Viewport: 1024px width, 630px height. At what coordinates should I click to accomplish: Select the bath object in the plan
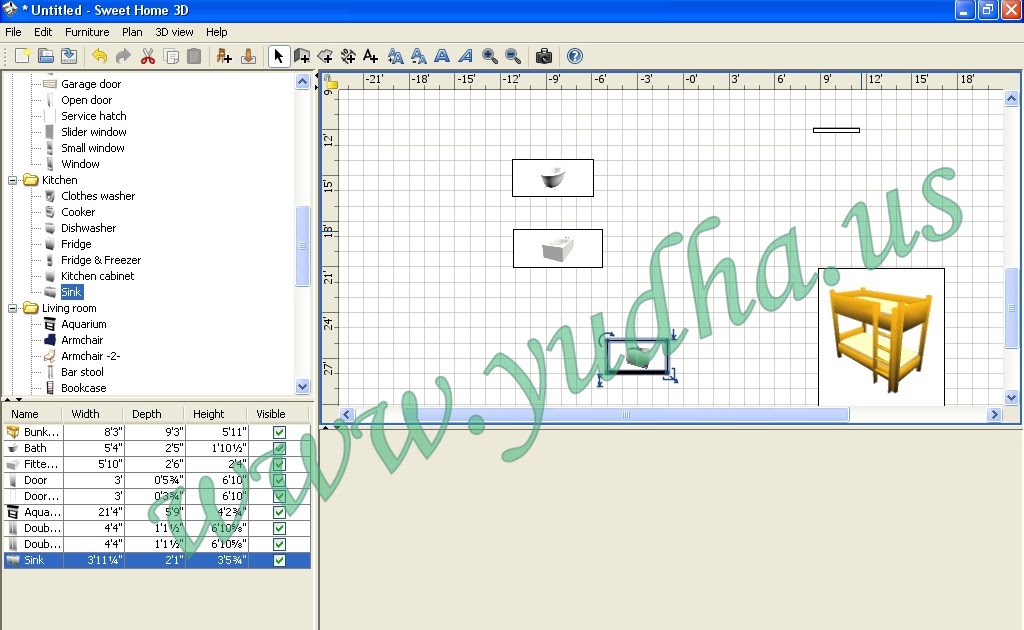tap(553, 178)
